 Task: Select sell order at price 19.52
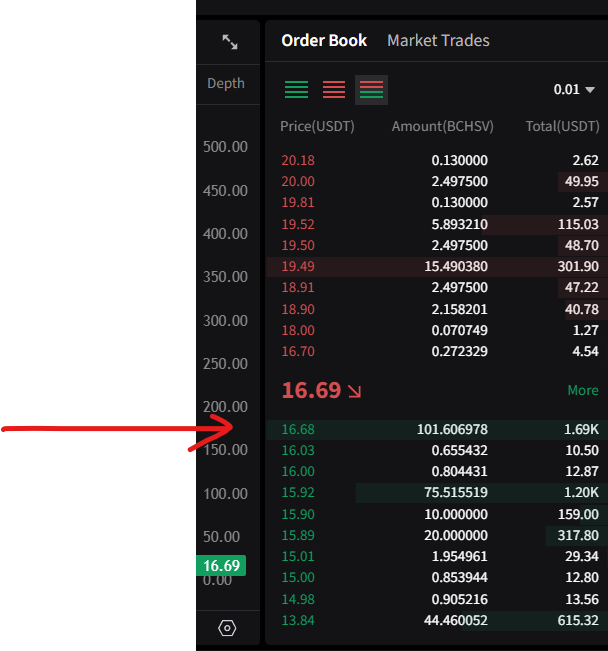tap(437, 224)
